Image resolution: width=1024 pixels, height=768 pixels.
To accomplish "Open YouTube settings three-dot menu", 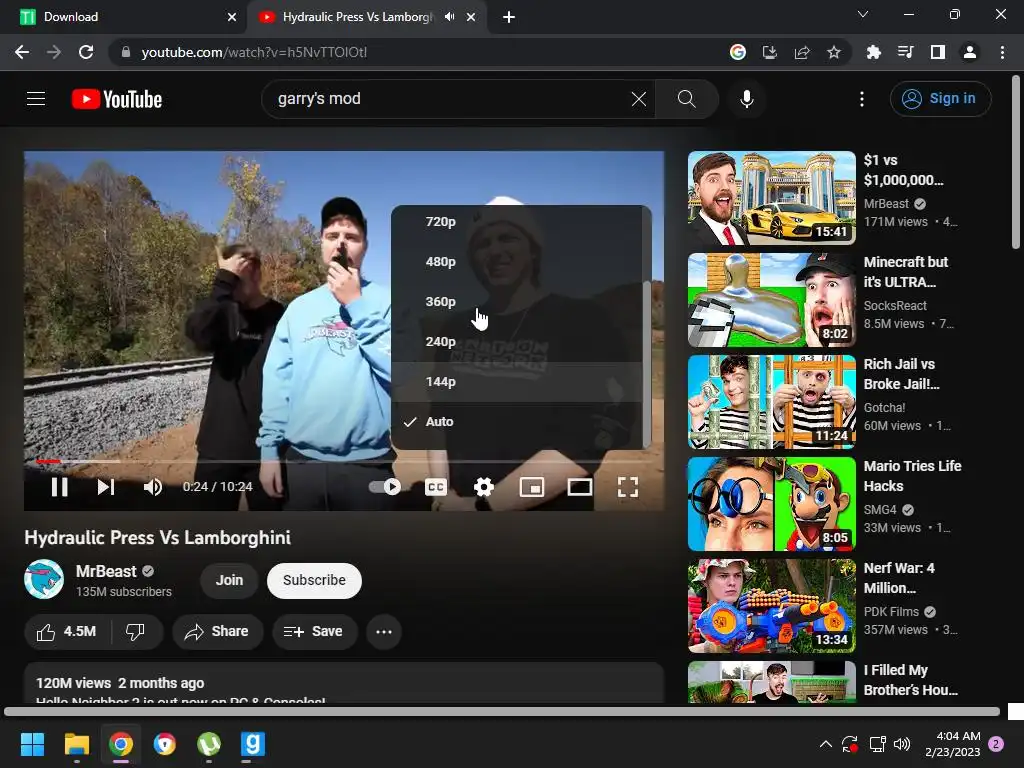I will tap(861, 99).
